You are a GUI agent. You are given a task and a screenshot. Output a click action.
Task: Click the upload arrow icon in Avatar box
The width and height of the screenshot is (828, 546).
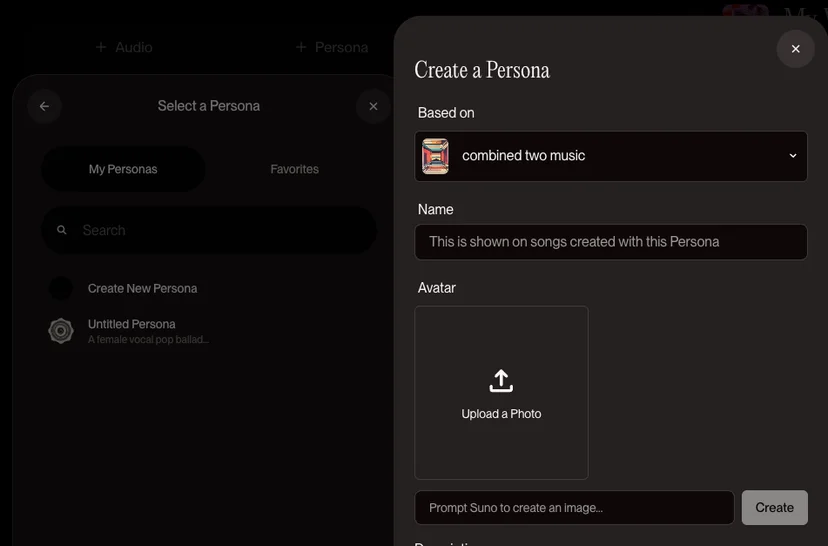501,381
